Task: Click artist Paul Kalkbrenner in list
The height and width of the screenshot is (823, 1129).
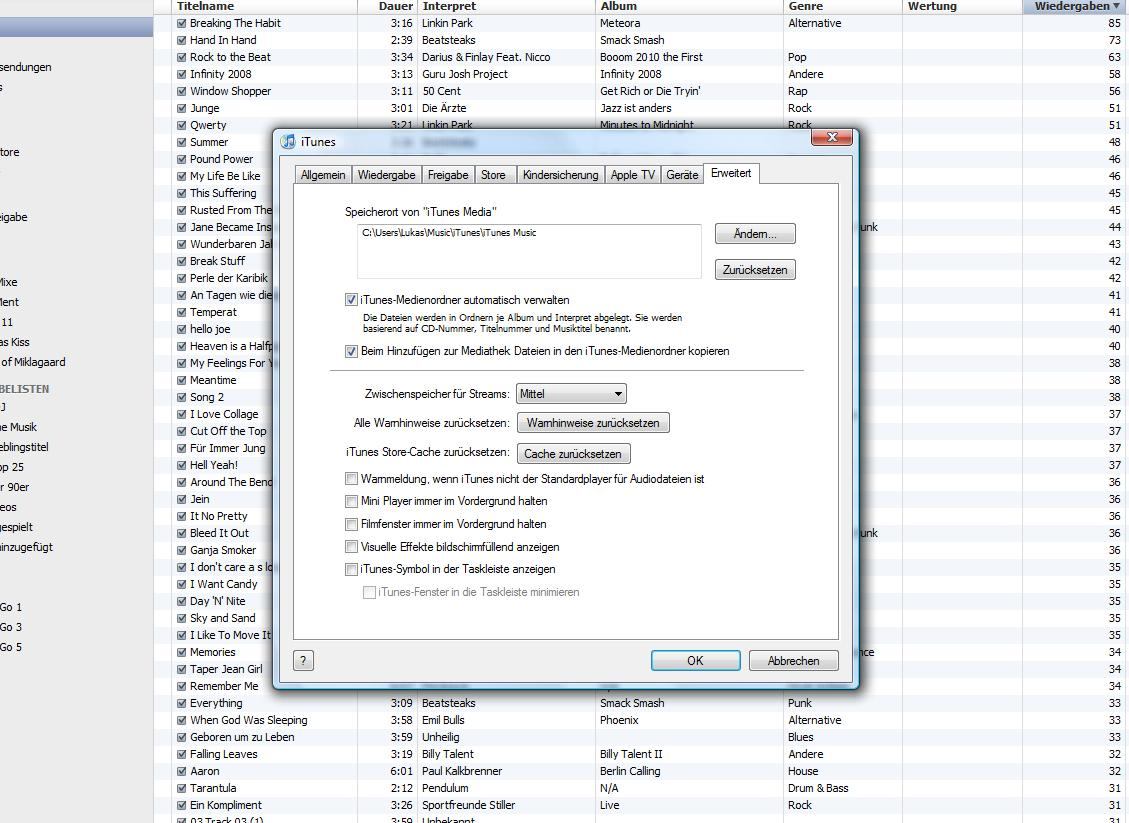Action: [x=462, y=770]
